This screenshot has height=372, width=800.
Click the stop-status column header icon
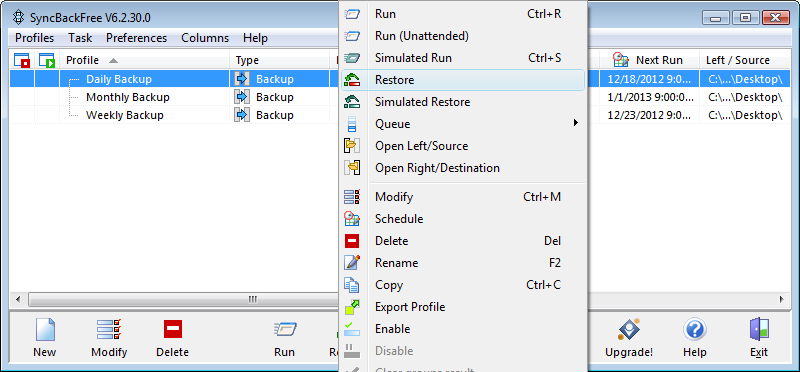pyautogui.click(x=22, y=60)
